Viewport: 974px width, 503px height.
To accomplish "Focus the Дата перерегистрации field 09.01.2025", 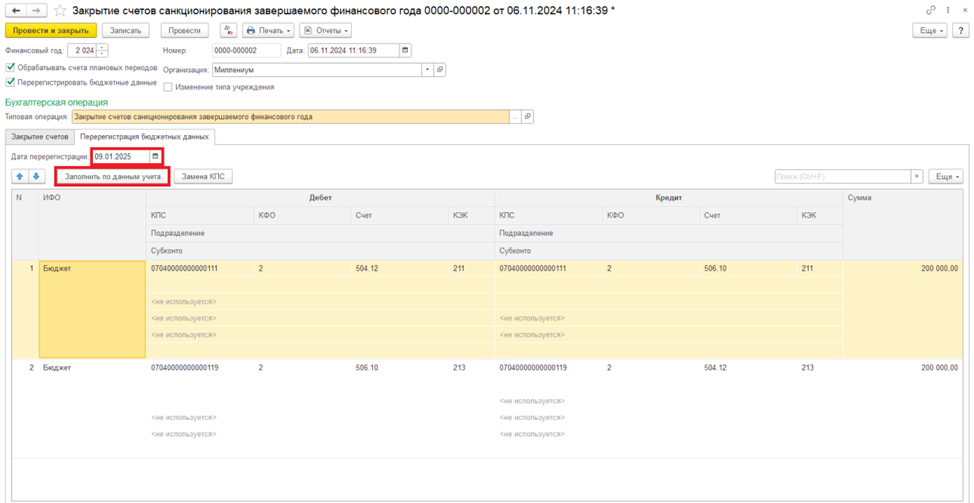I will (x=121, y=156).
